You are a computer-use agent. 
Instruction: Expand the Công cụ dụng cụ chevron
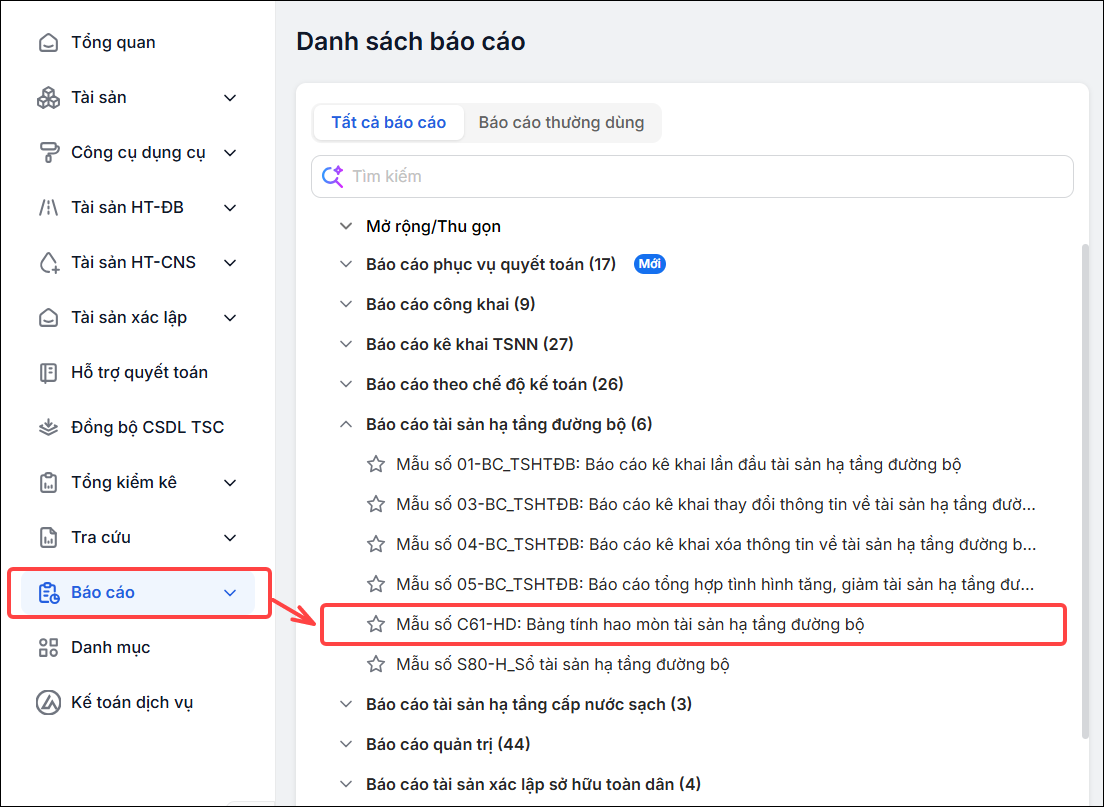click(x=230, y=152)
